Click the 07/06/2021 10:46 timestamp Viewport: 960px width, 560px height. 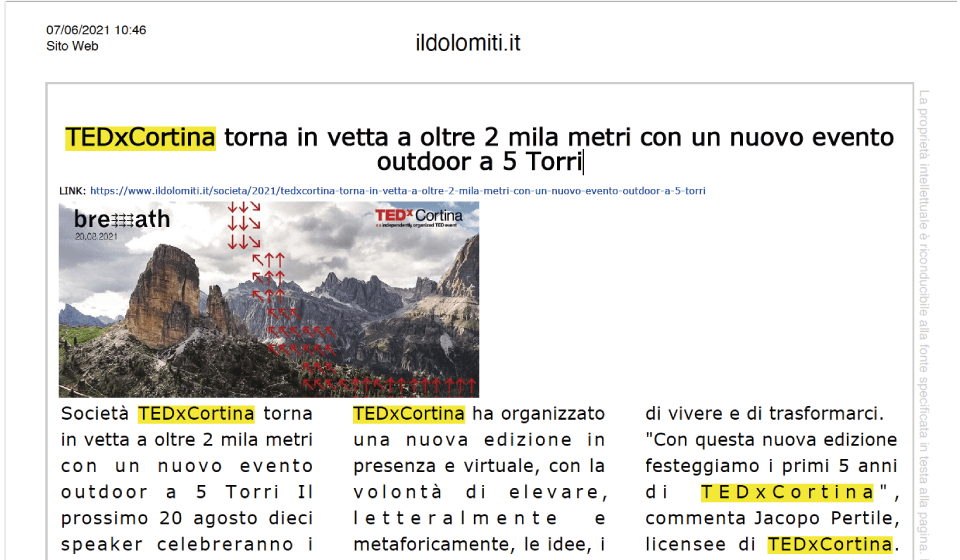pos(96,30)
